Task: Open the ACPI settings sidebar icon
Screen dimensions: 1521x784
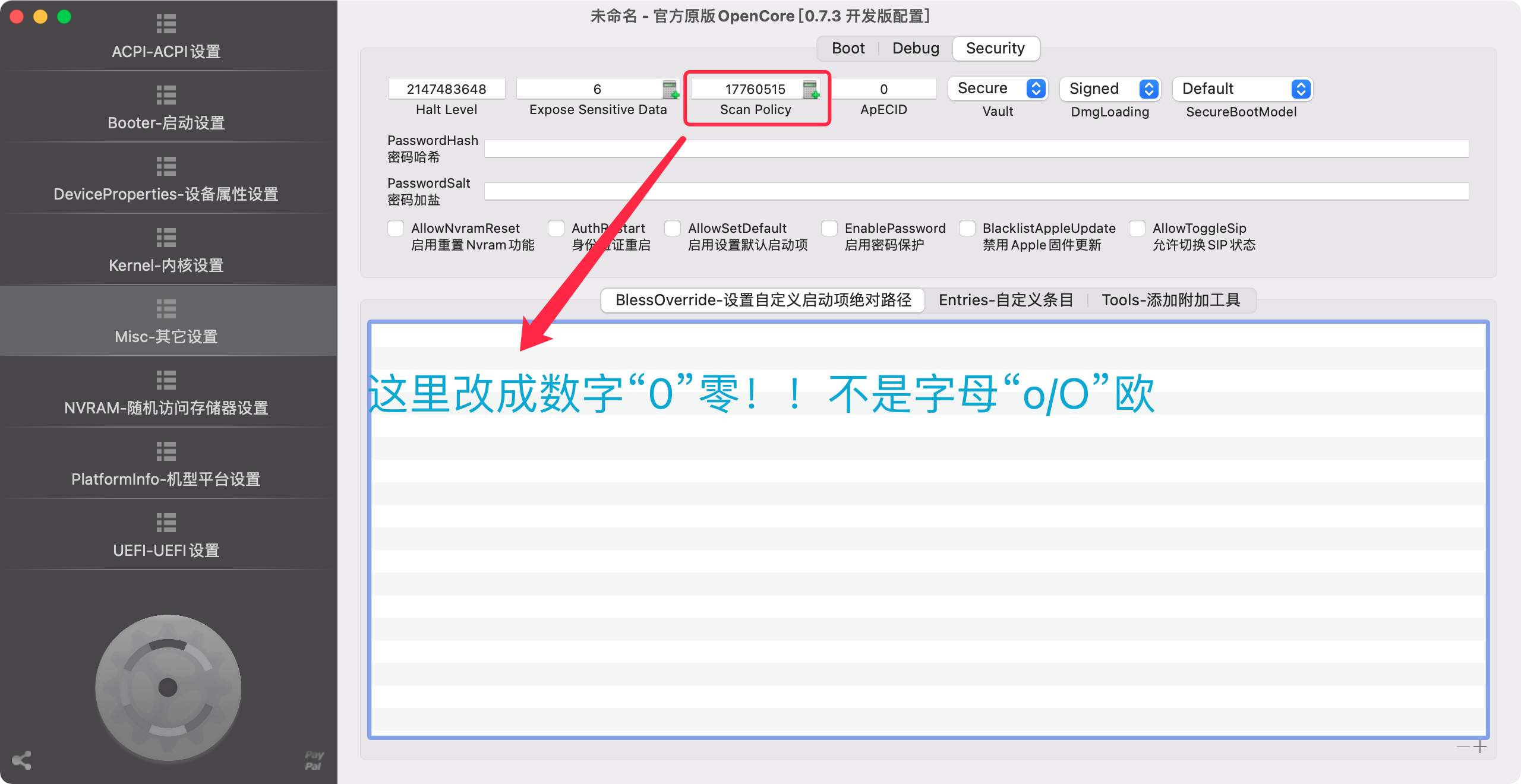Action: pyautogui.click(x=166, y=24)
